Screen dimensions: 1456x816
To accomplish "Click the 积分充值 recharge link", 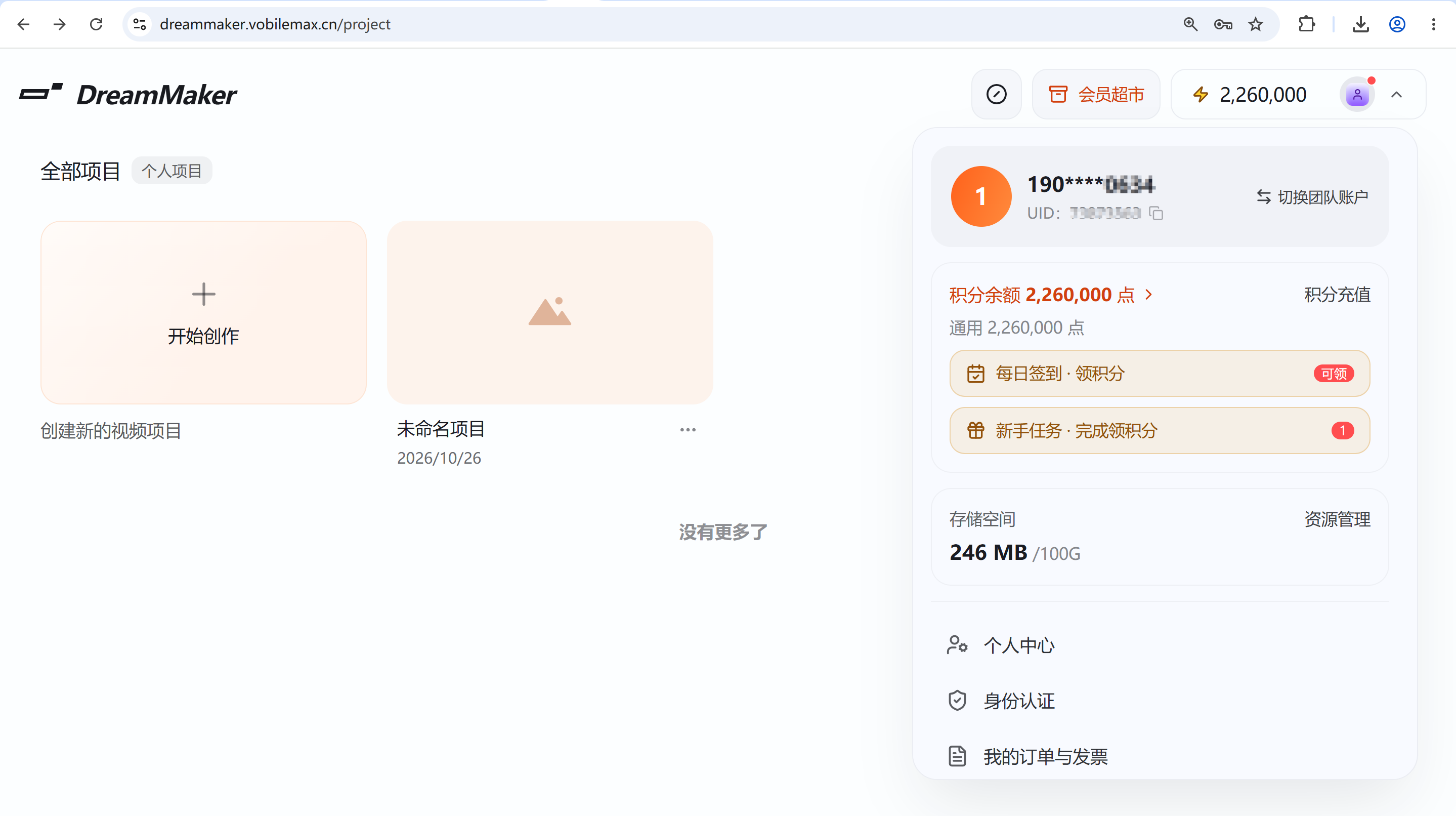I will 1337,295.
